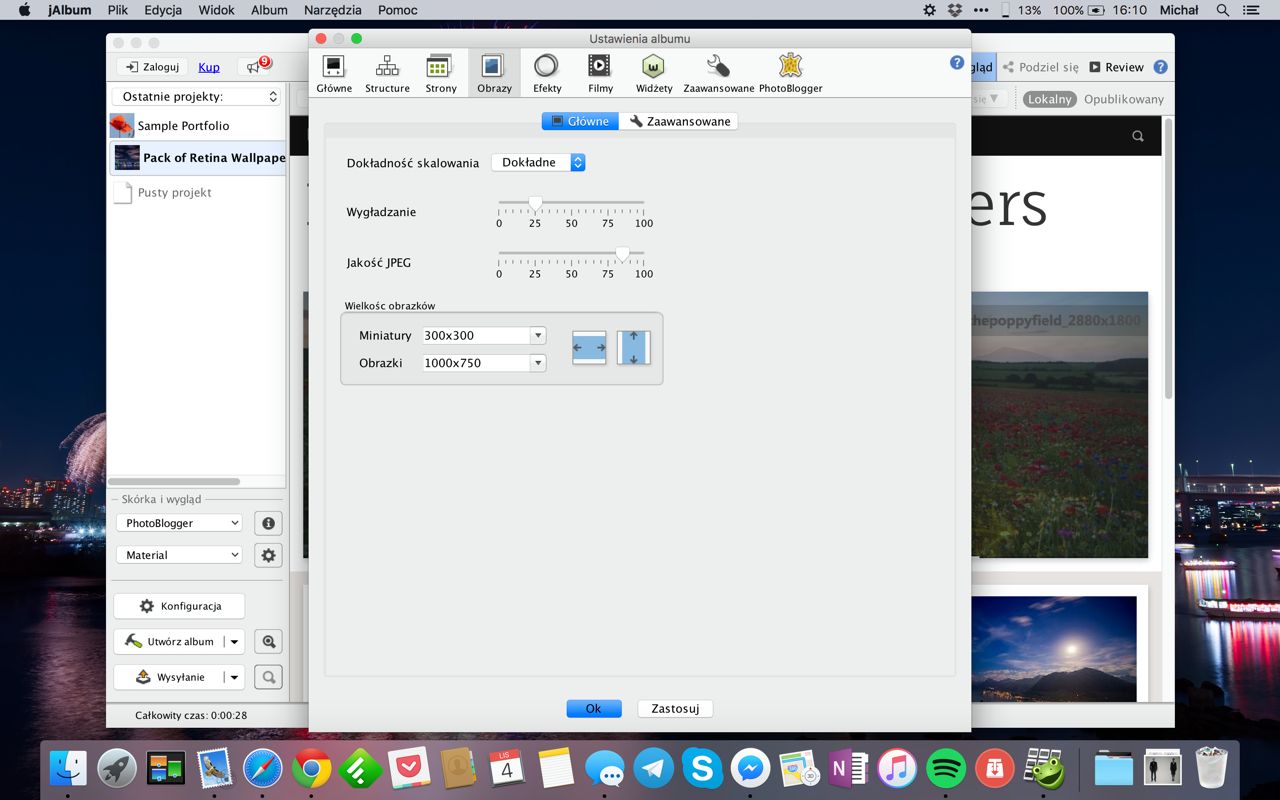Open the Edycja menu
This screenshot has height=800, width=1280.
163,10
